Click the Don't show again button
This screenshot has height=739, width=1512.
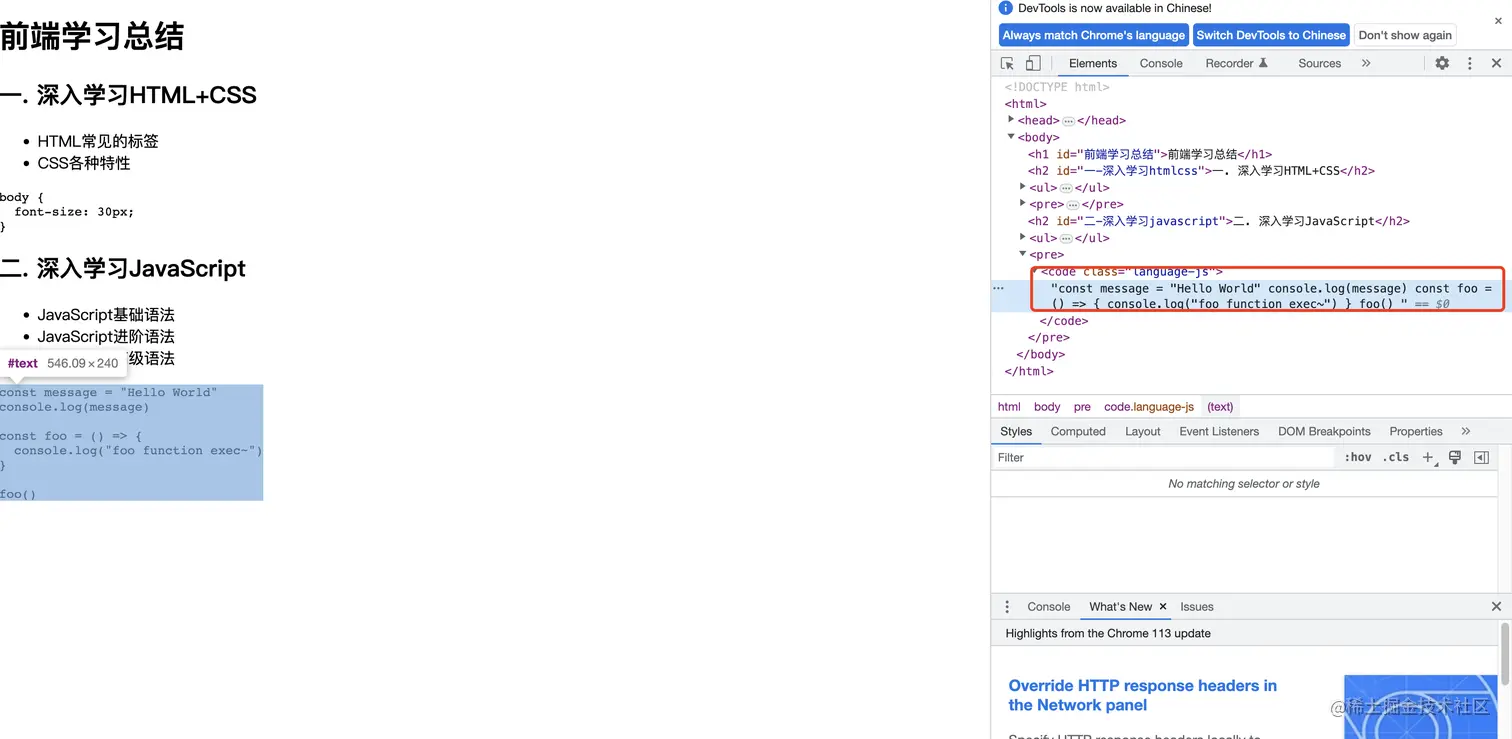point(1405,35)
